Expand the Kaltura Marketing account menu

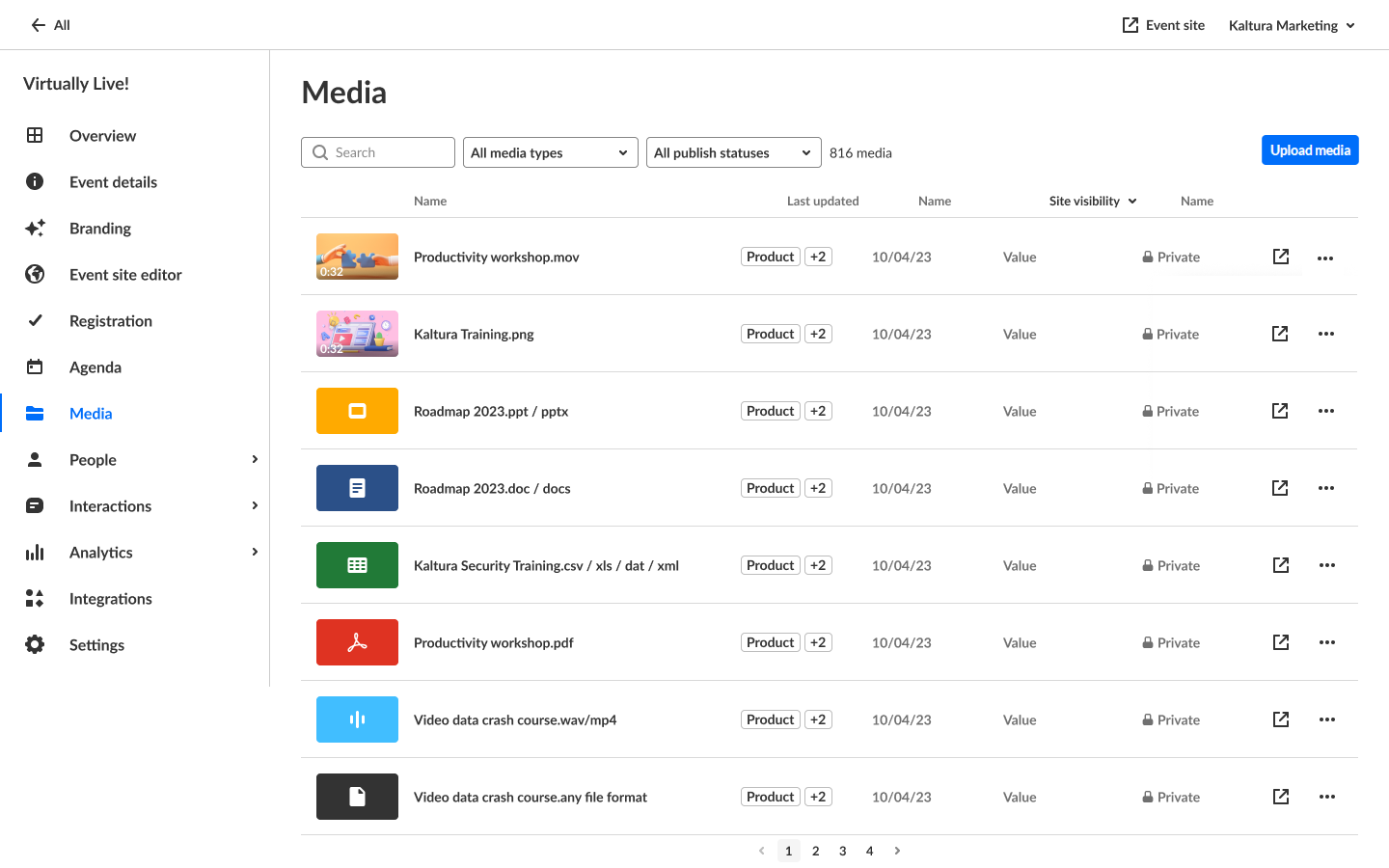click(x=1292, y=25)
